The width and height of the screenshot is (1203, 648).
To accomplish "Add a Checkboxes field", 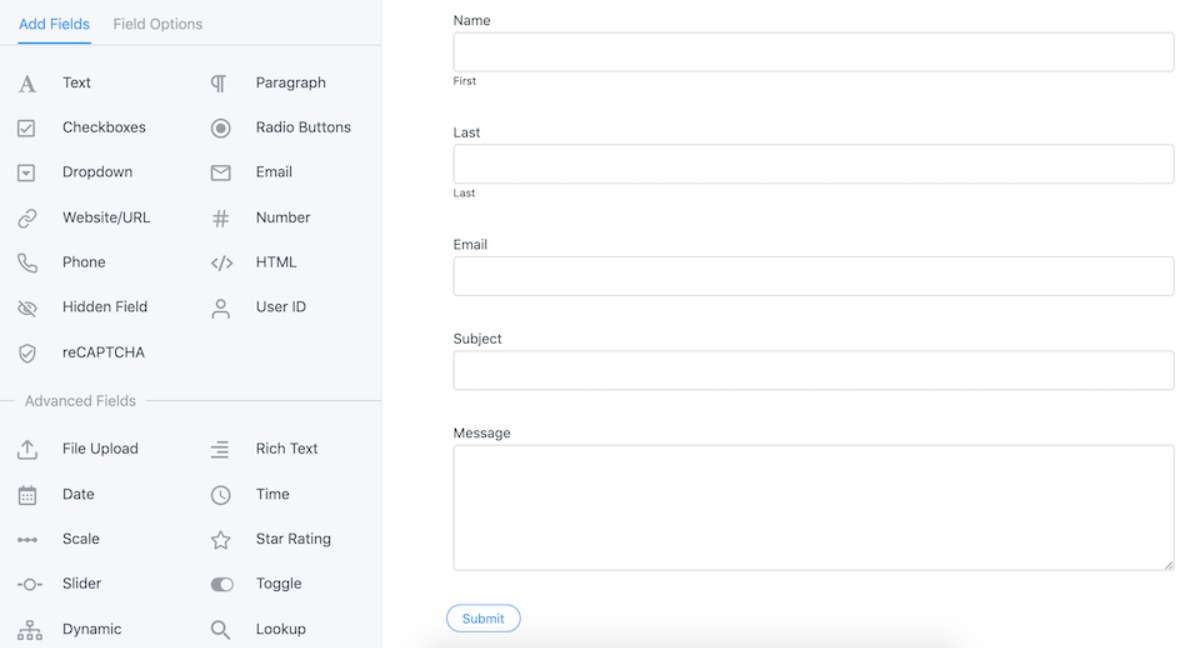I will pos(104,128).
